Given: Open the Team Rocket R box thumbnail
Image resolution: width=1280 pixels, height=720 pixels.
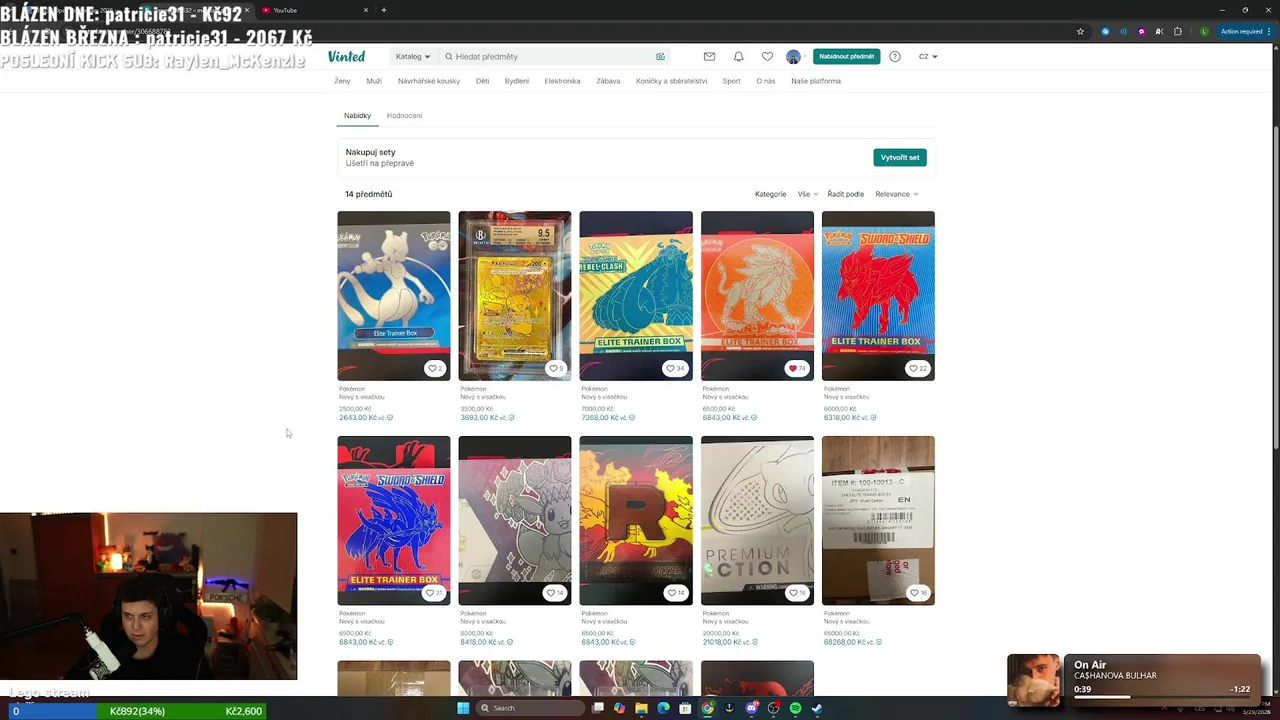Looking at the screenshot, I should click(x=636, y=520).
